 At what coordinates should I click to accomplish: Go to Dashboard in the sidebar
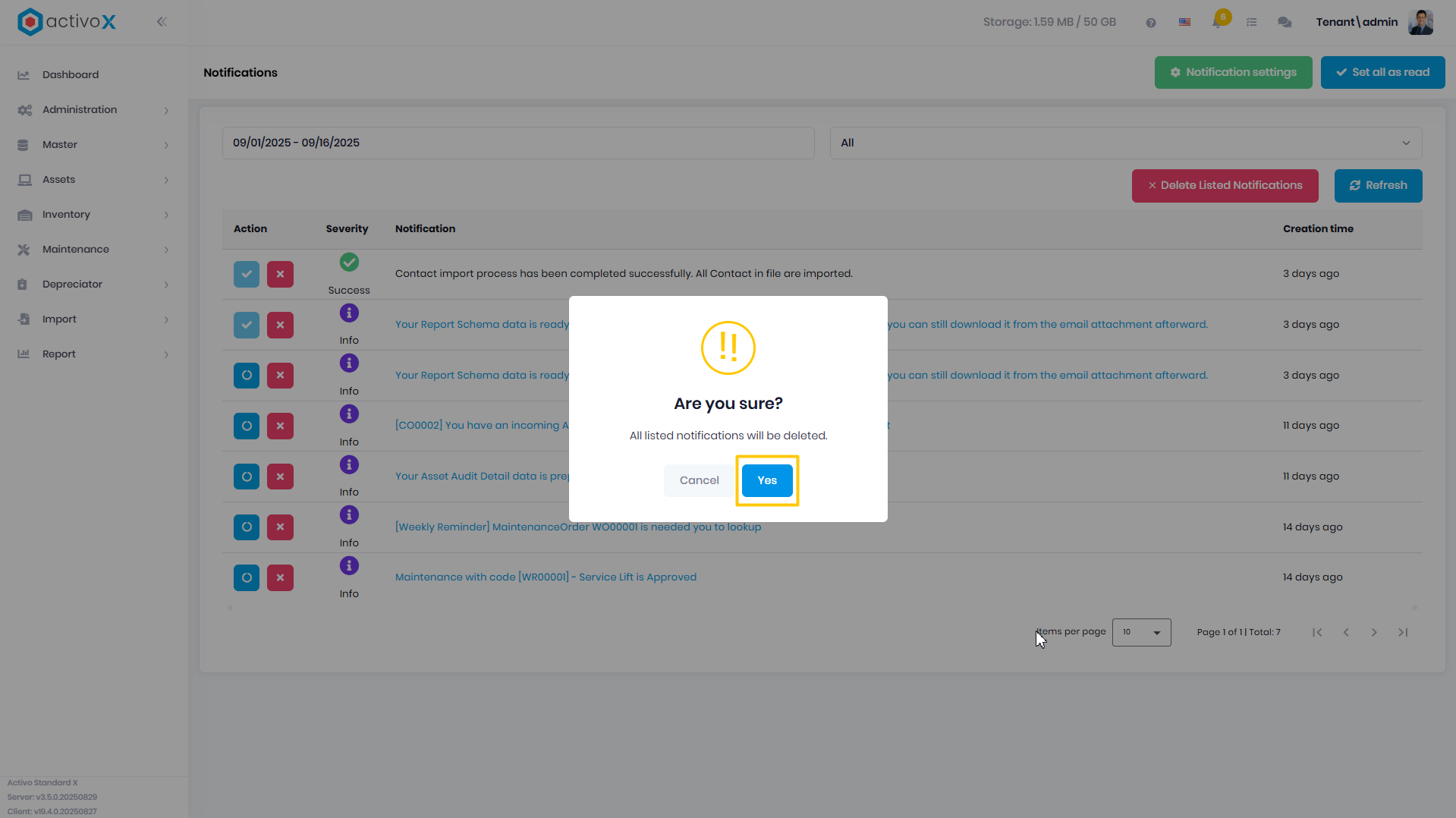71,74
